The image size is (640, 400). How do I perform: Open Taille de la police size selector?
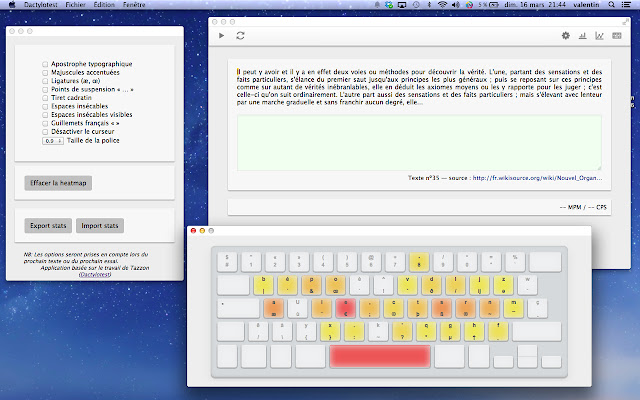tap(53, 141)
